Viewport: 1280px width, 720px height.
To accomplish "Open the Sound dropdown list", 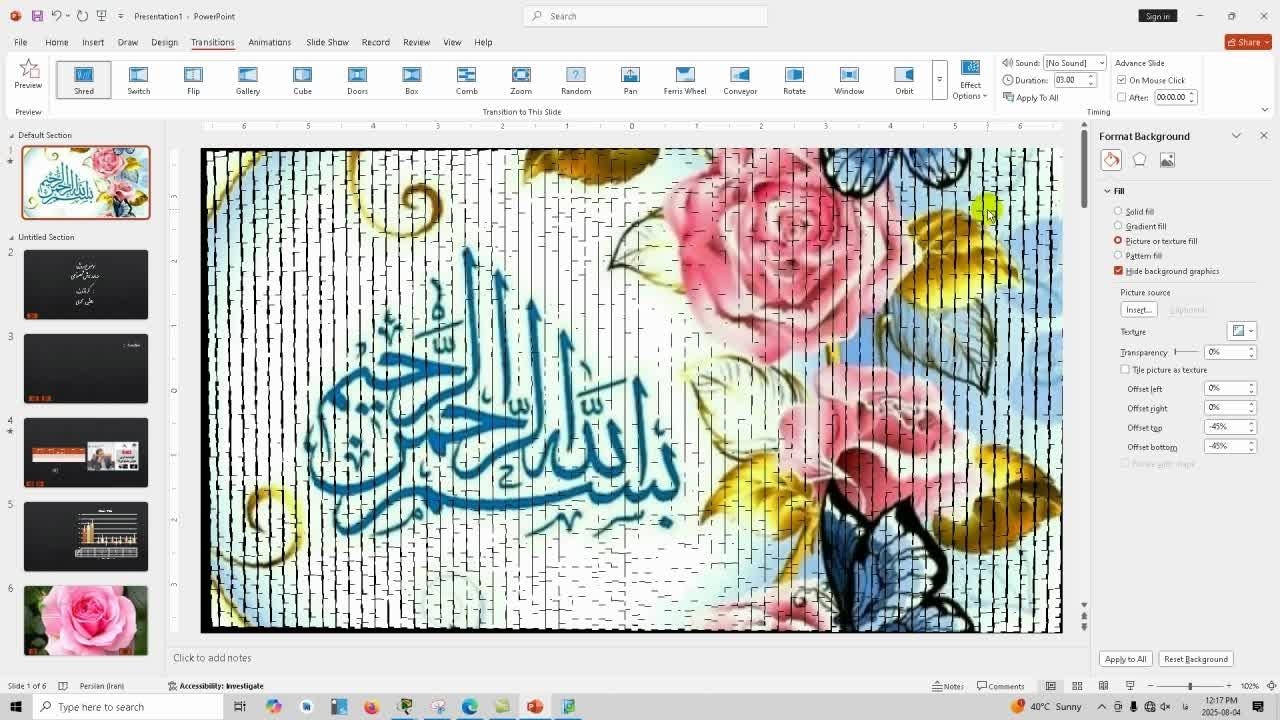I will 1101,63.
